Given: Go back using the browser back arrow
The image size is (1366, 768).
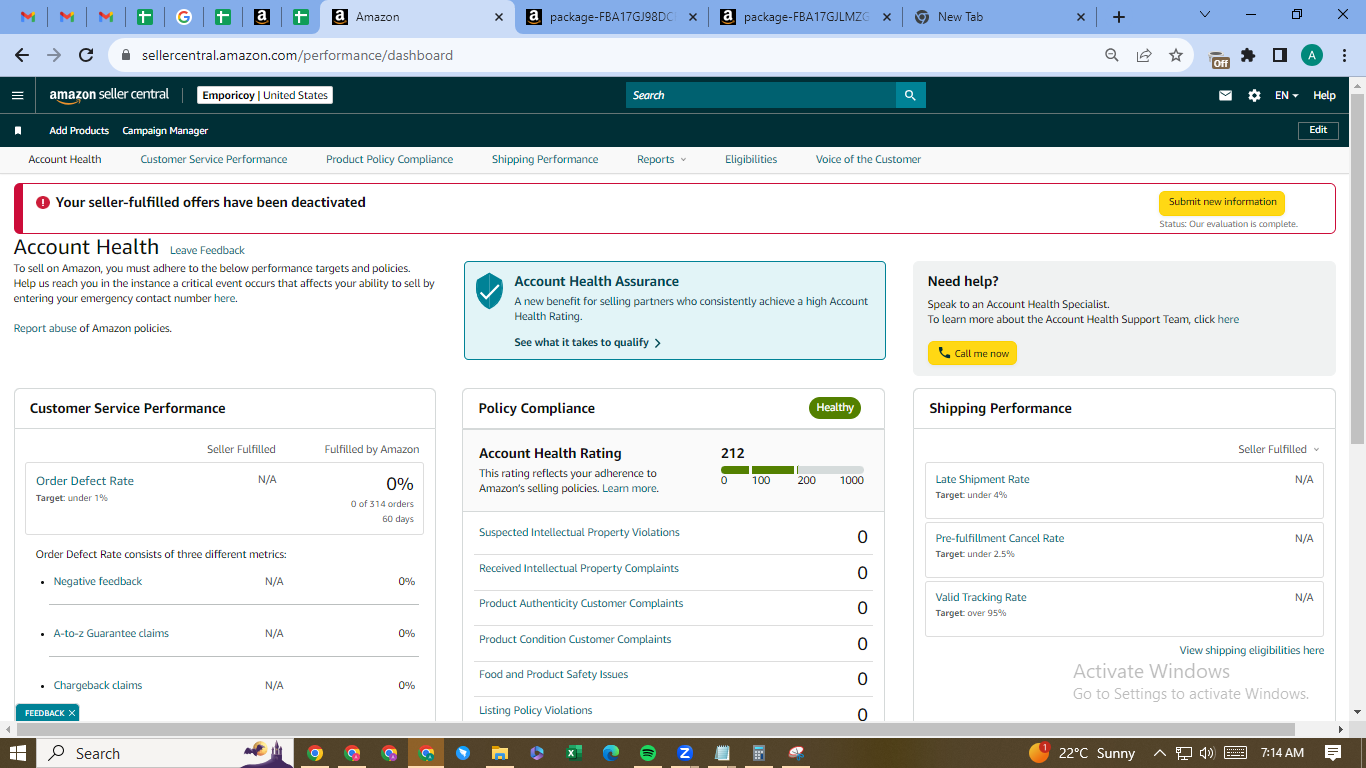Looking at the screenshot, I should tap(22, 55).
